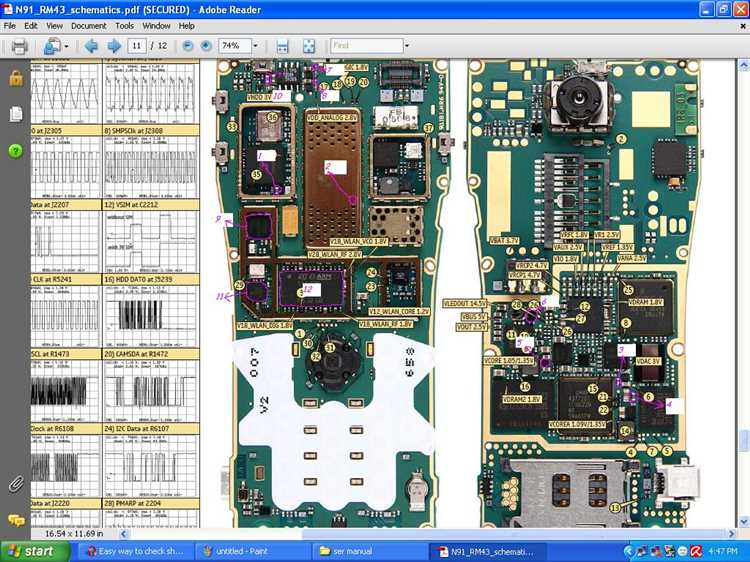Click the Start Meeting collaboration icon
Screen dimensions: 750x562
point(52,46)
